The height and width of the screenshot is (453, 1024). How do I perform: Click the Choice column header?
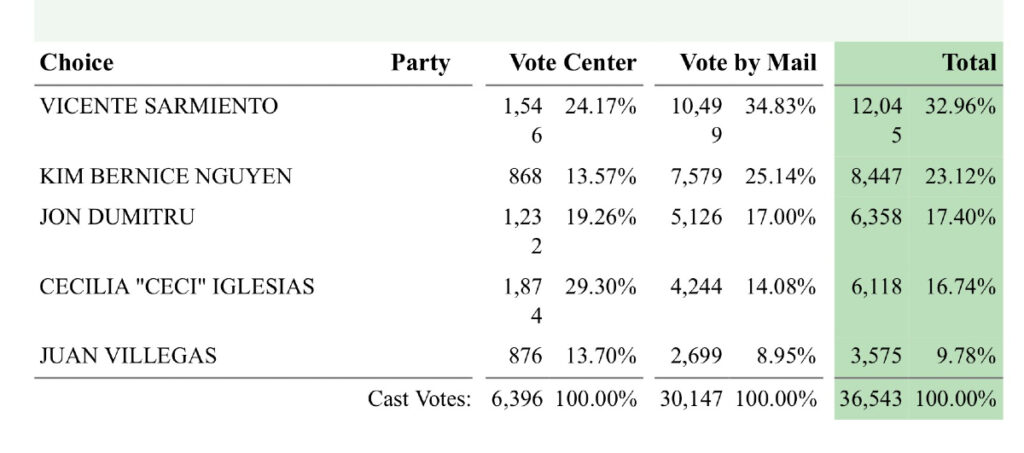tap(76, 63)
